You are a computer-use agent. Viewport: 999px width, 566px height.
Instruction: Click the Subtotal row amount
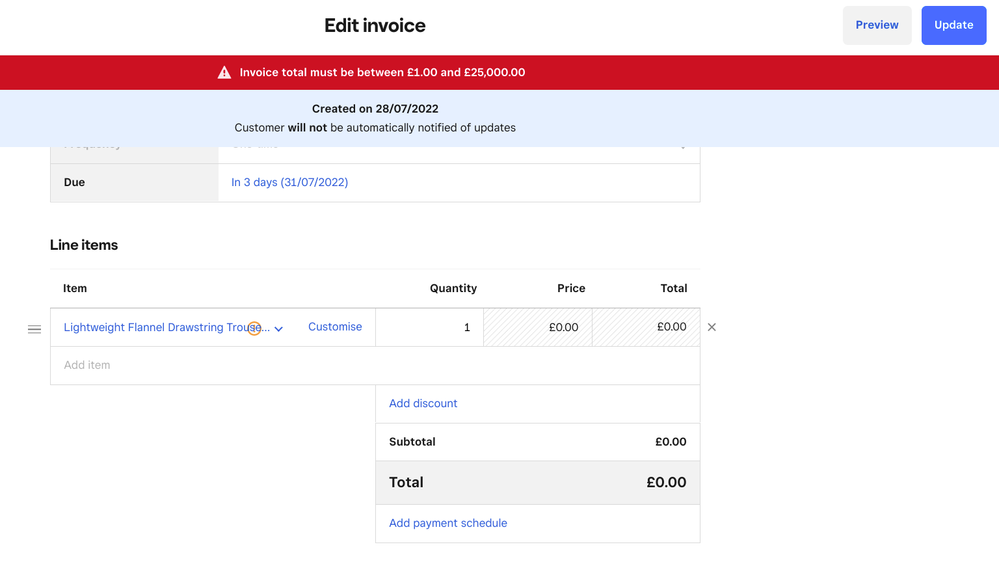(x=670, y=442)
